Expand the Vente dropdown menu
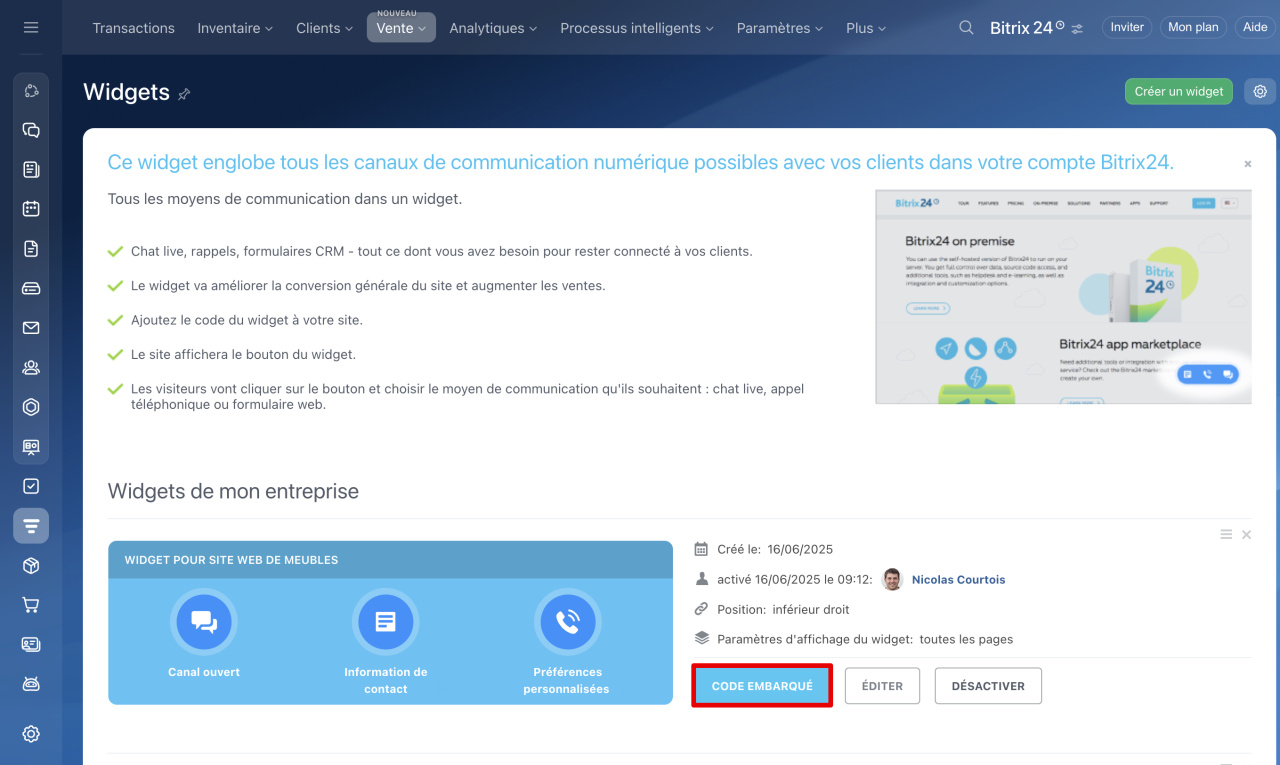Viewport: 1280px width, 765px height. click(x=401, y=28)
